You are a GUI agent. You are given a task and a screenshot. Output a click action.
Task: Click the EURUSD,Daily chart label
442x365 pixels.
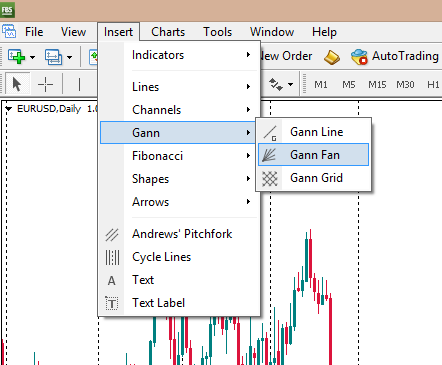pos(49,109)
